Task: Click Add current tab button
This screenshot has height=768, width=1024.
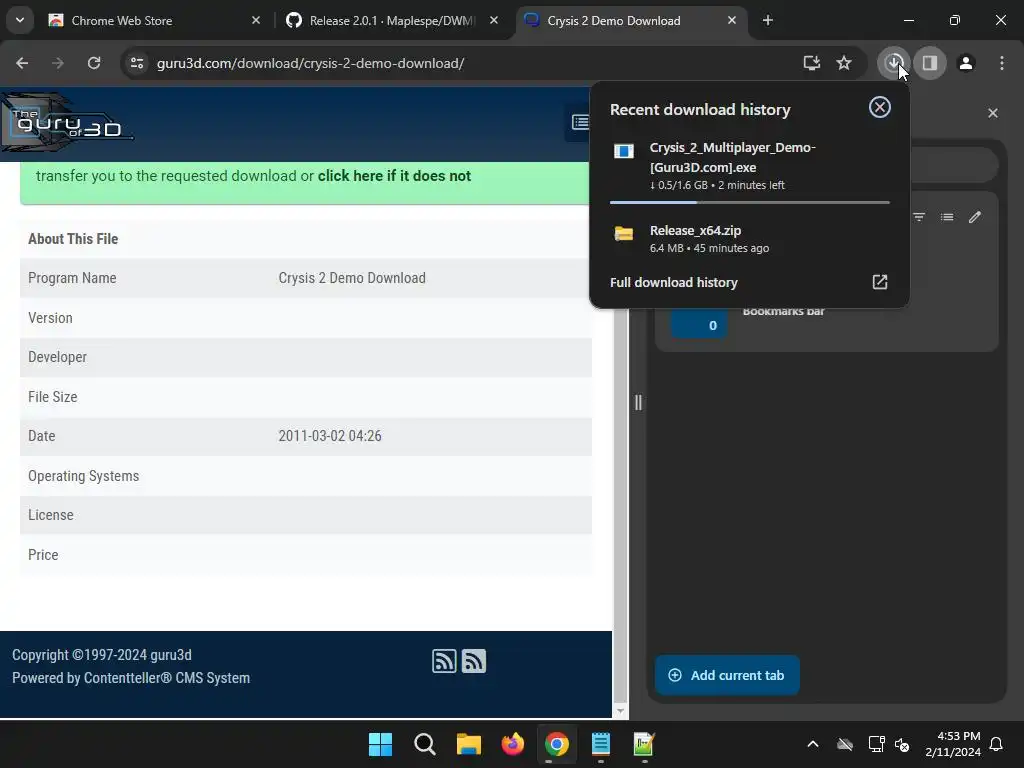Action: (727, 675)
